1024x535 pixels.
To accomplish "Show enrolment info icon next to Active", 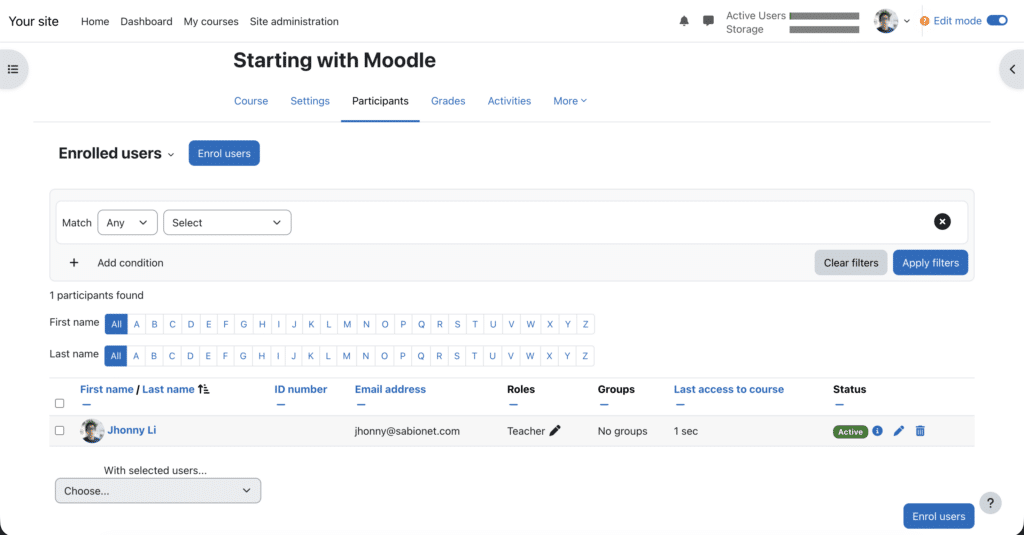I will [877, 430].
